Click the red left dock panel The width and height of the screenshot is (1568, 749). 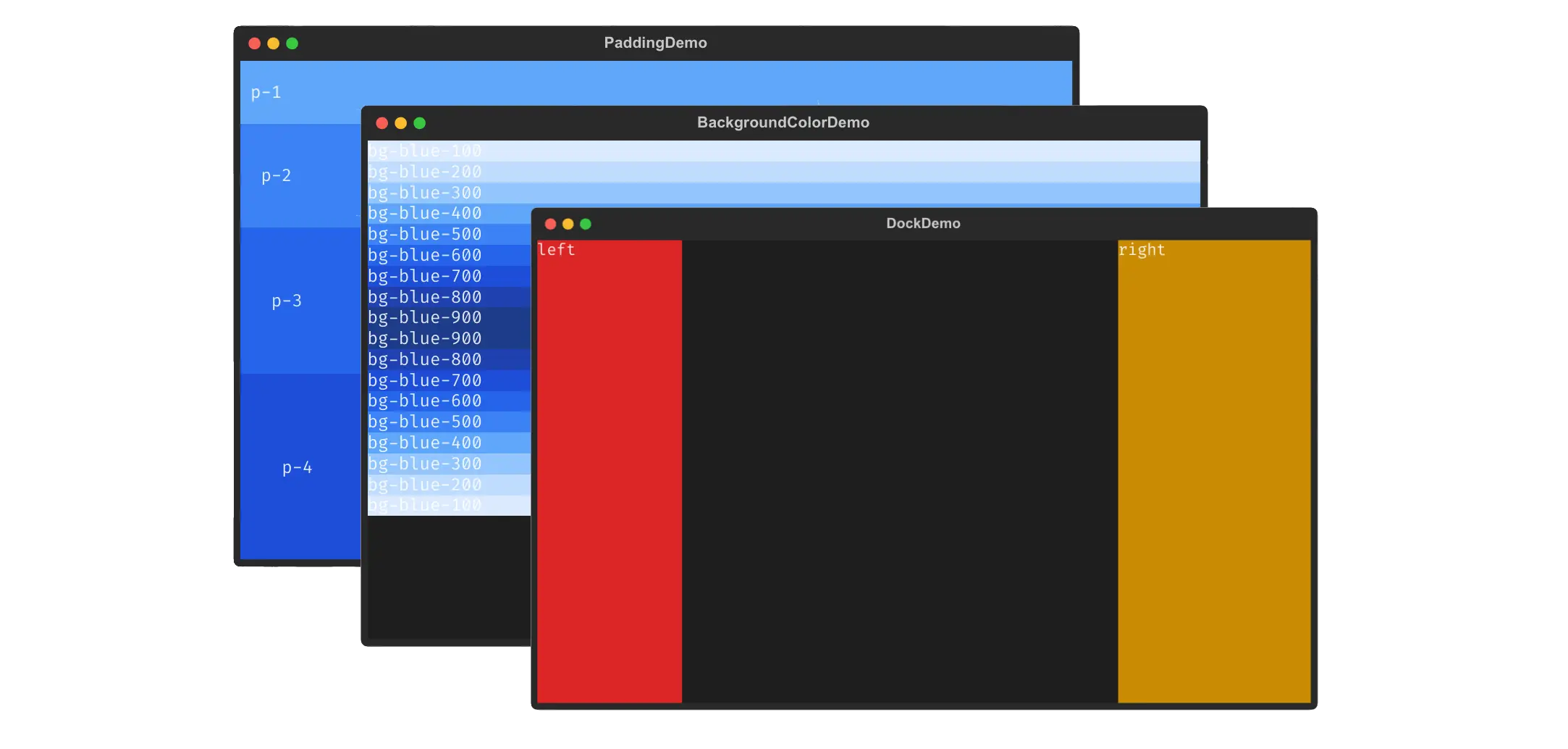point(610,471)
